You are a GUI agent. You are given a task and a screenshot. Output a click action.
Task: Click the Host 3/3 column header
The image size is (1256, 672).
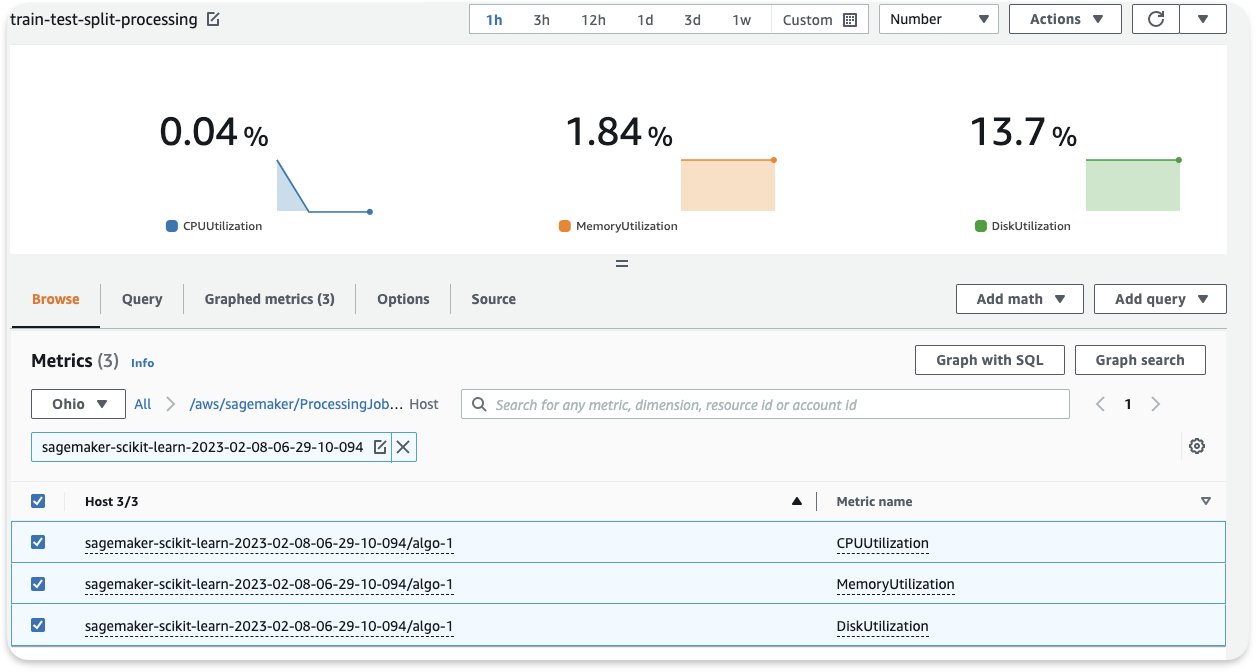coord(110,501)
